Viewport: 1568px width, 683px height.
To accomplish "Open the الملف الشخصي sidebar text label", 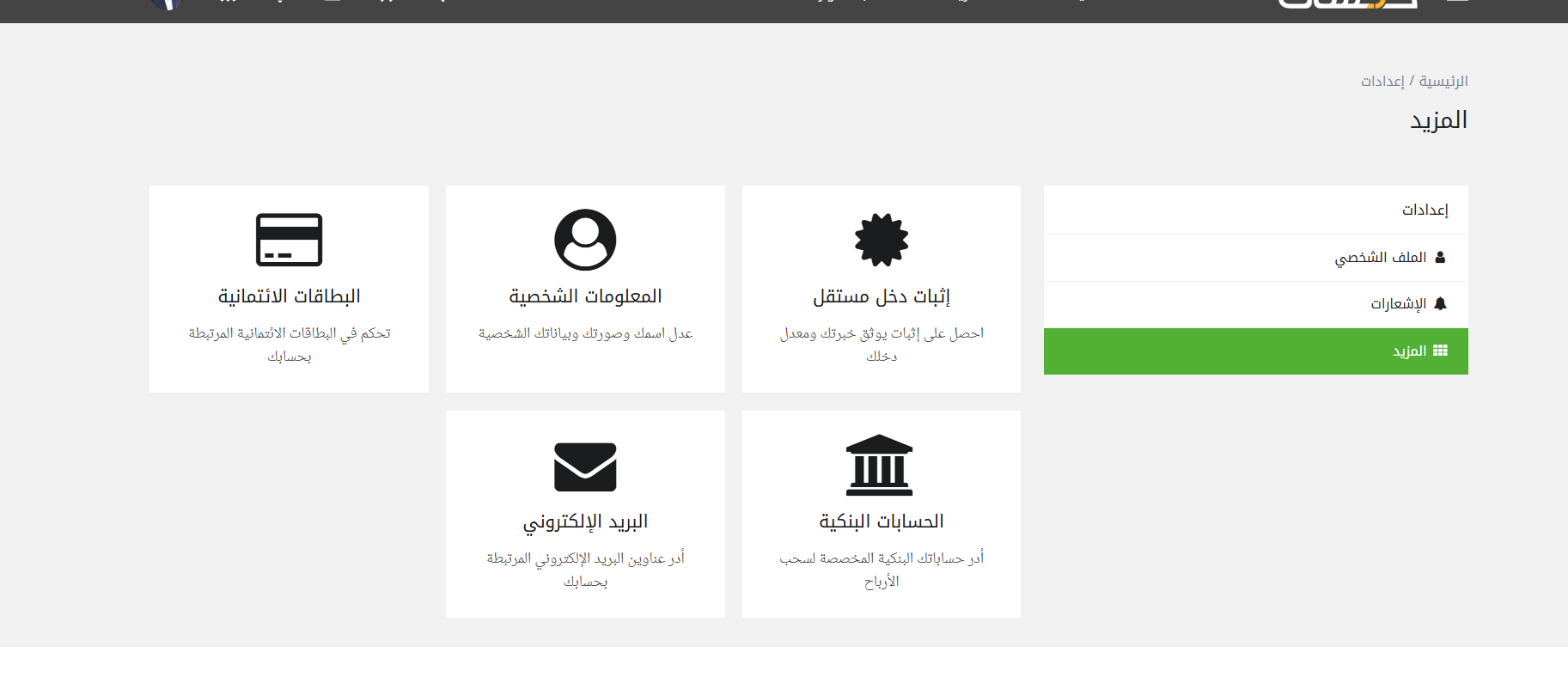I will [x=1380, y=257].
